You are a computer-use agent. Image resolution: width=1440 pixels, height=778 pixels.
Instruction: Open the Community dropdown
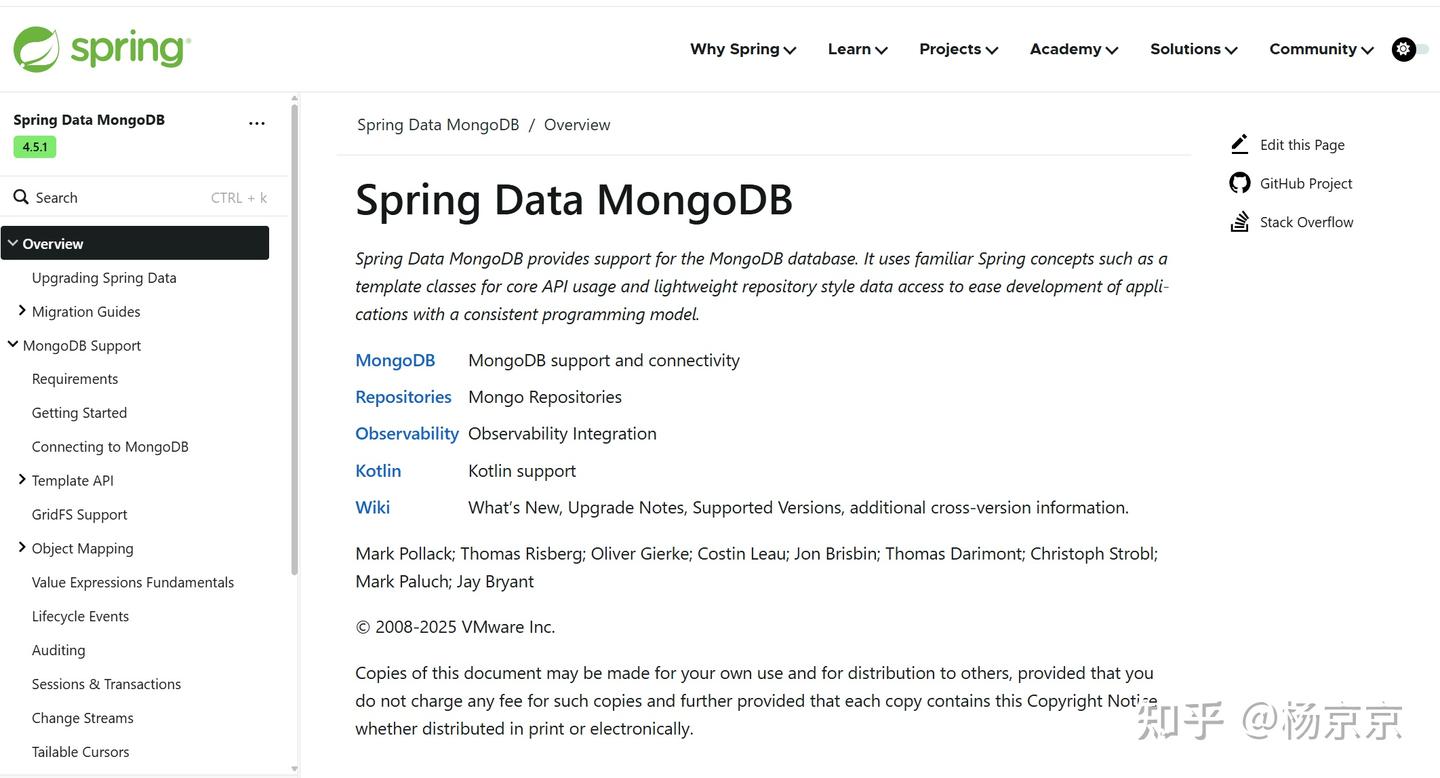tap(1320, 48)
